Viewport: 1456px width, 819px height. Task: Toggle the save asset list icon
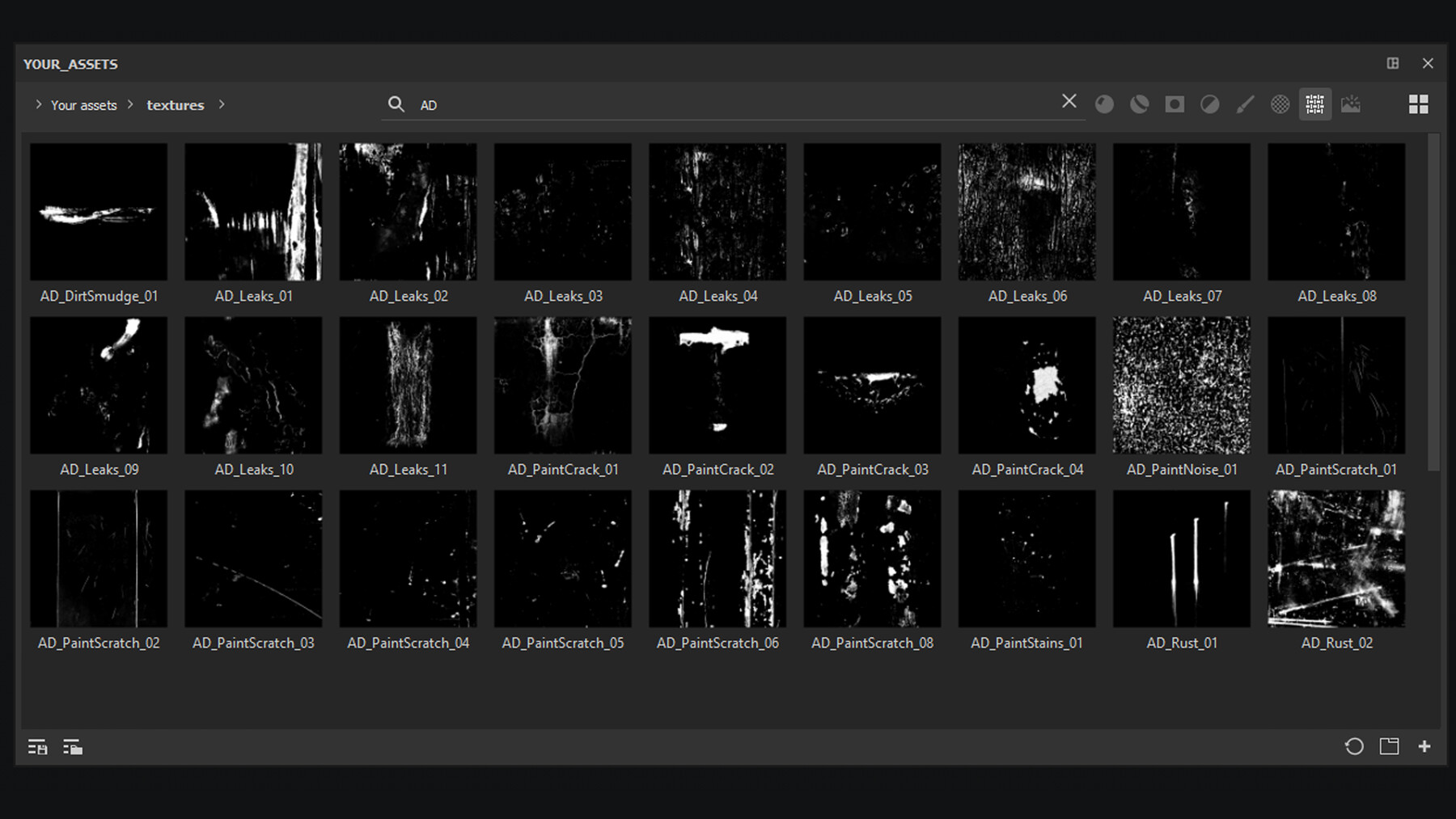(37, 747)
